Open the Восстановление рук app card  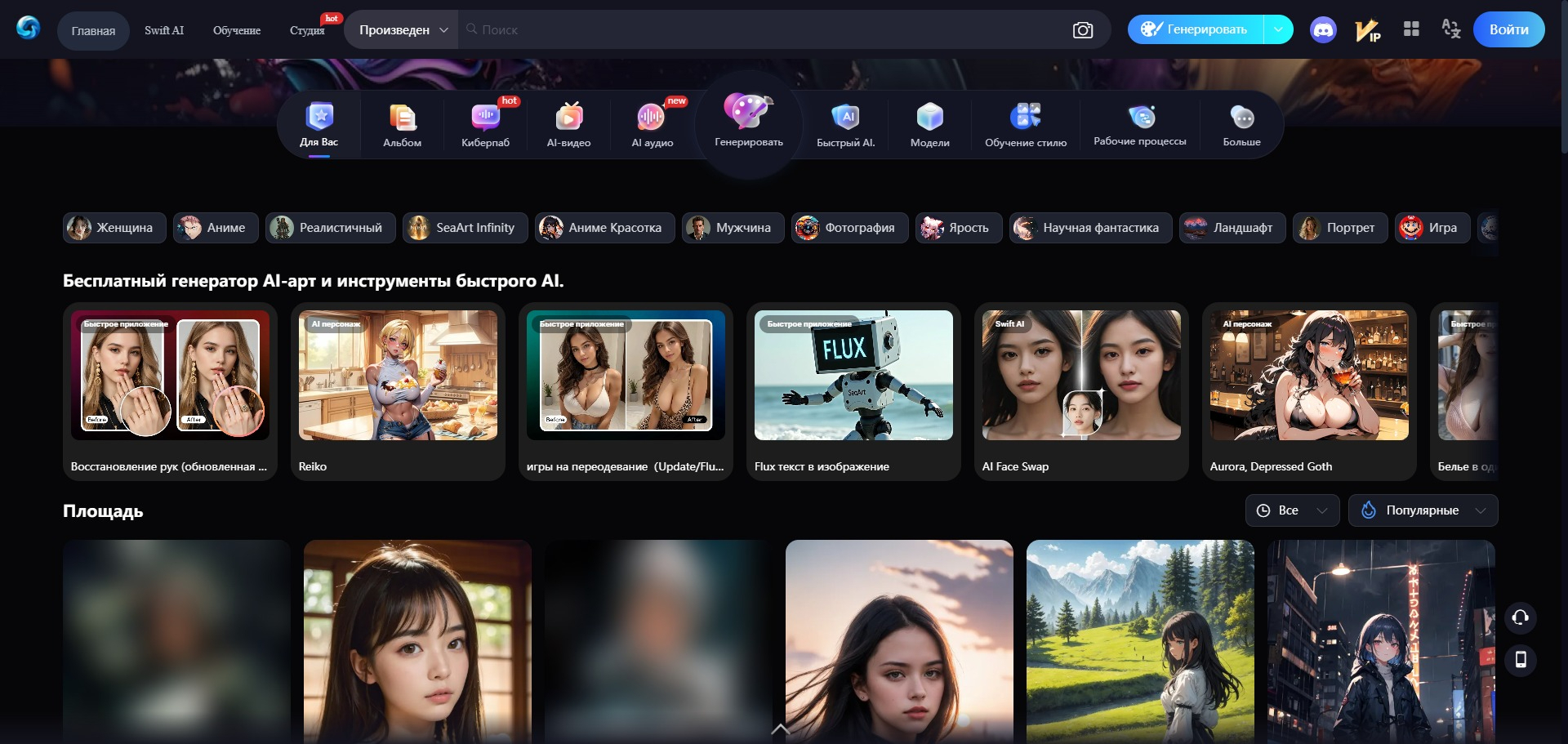170,391
